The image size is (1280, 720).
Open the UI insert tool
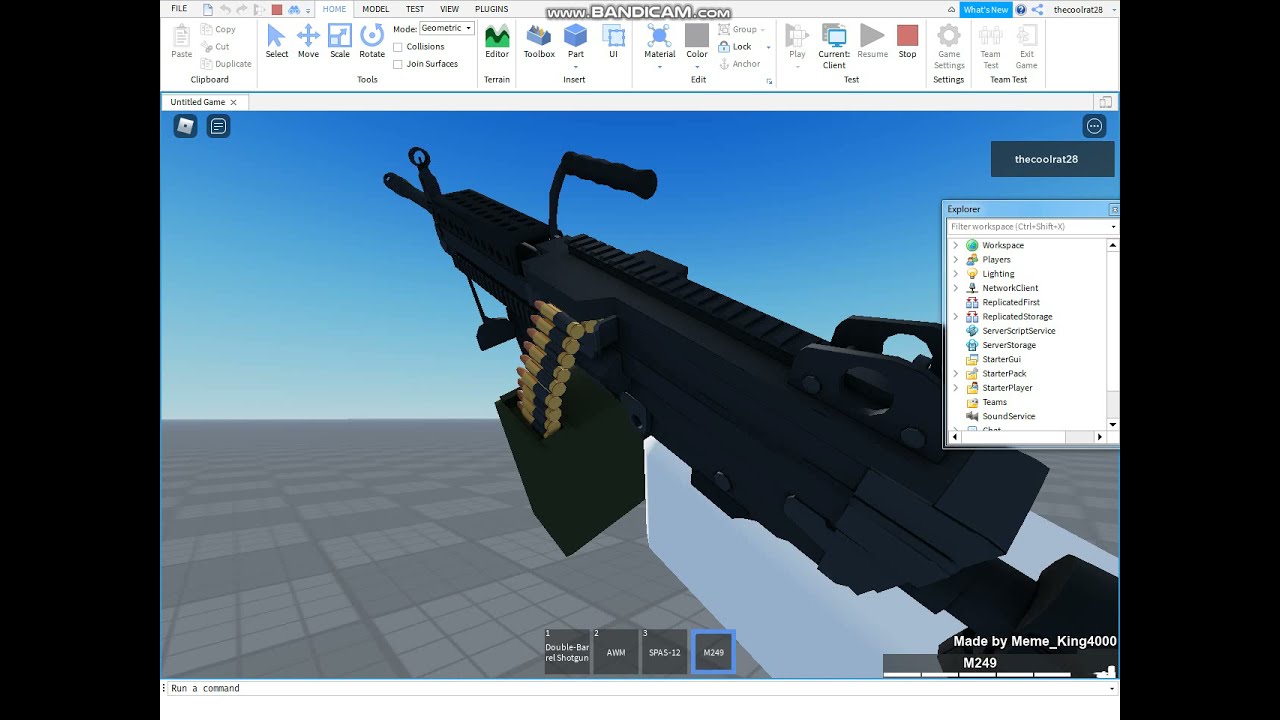pyautogui.click(x=613, y=41)
